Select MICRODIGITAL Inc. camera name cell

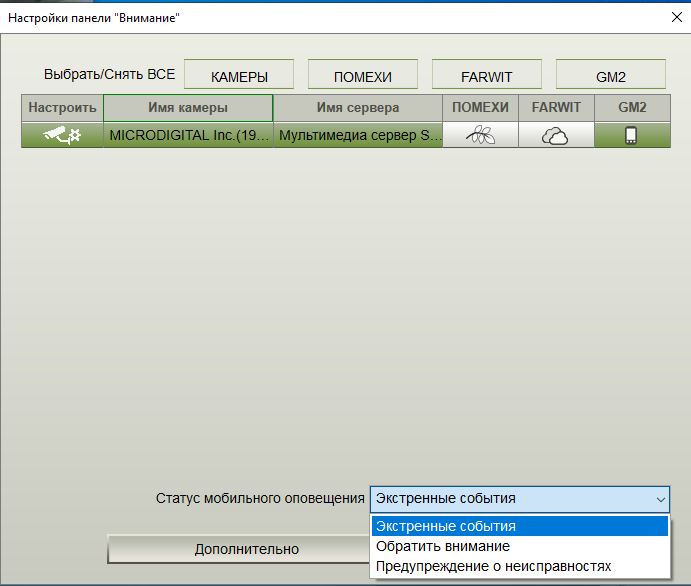click(x=188, y=135)
